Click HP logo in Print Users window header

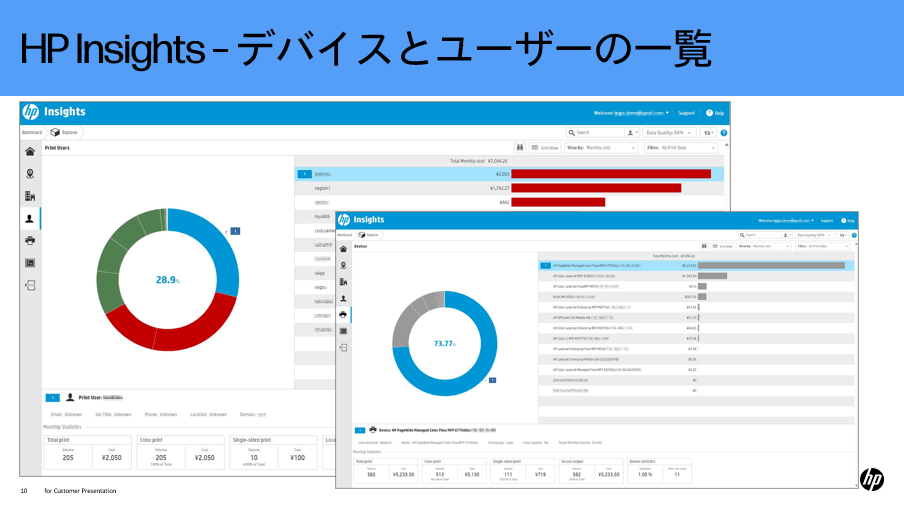(31, 112)
